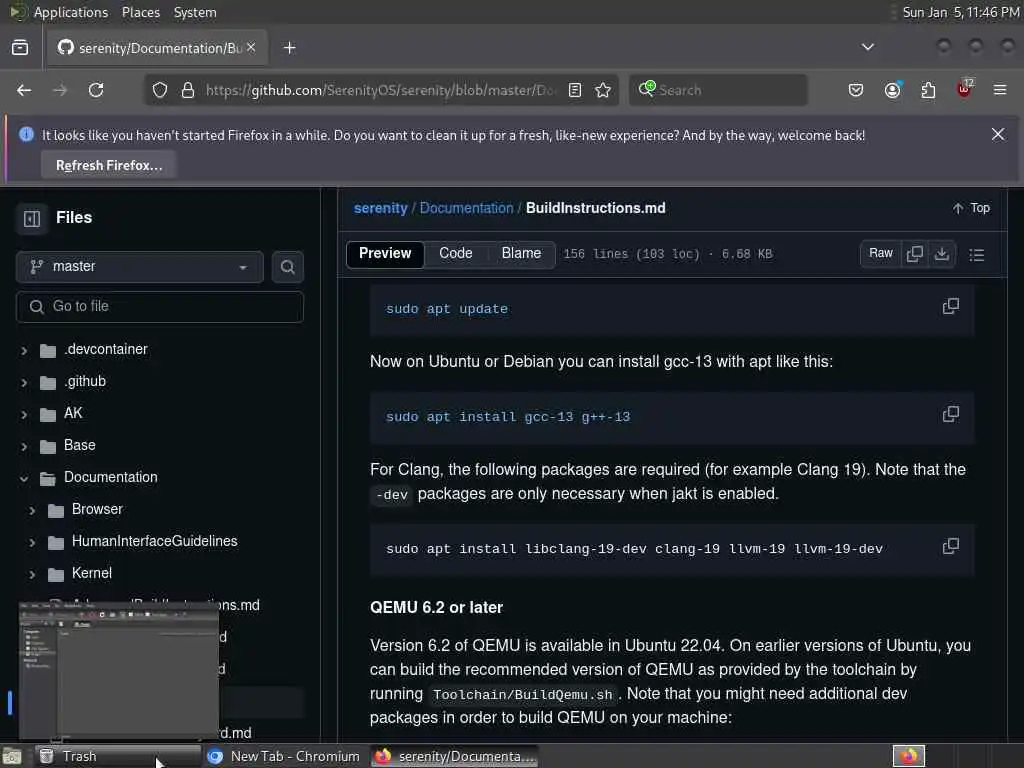The width and height of the screenshot is (1024, 768).
Task: Collapse the Documentation folder chevron
Action: tap(24, 479)
